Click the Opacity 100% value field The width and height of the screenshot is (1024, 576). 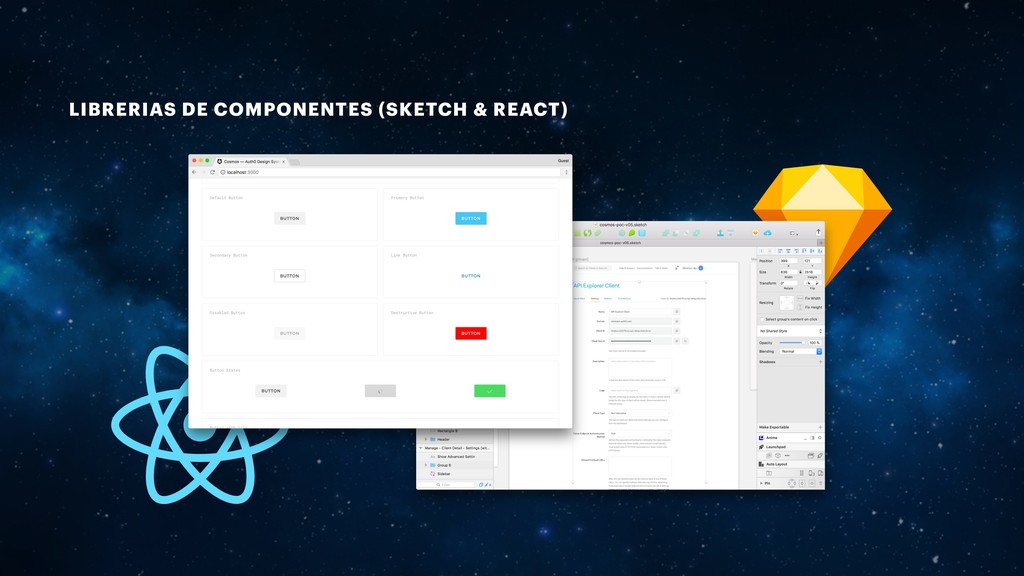click(814, 342)
